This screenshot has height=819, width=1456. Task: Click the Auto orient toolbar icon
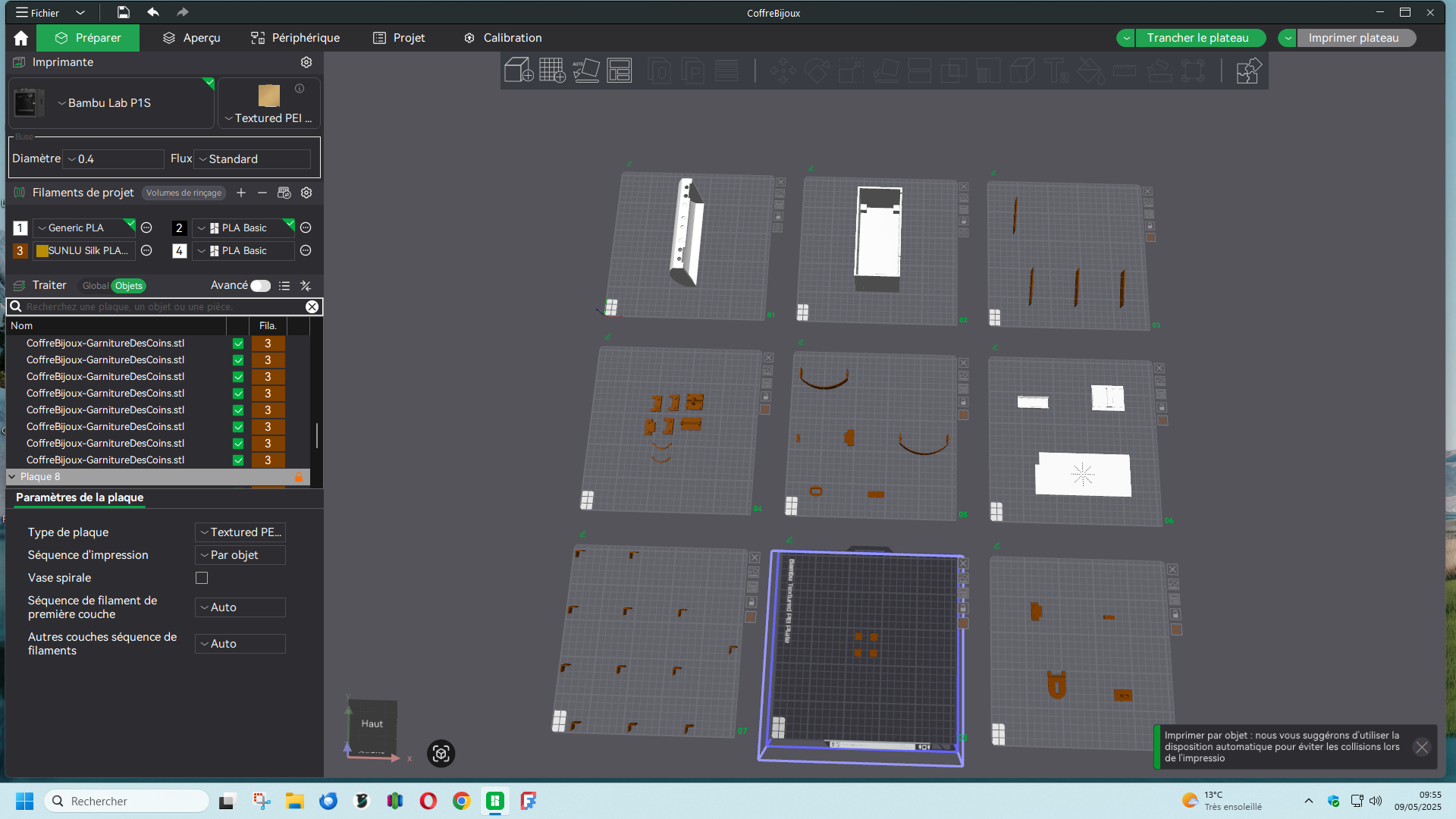pyautogui.click(x=585, y=71)
